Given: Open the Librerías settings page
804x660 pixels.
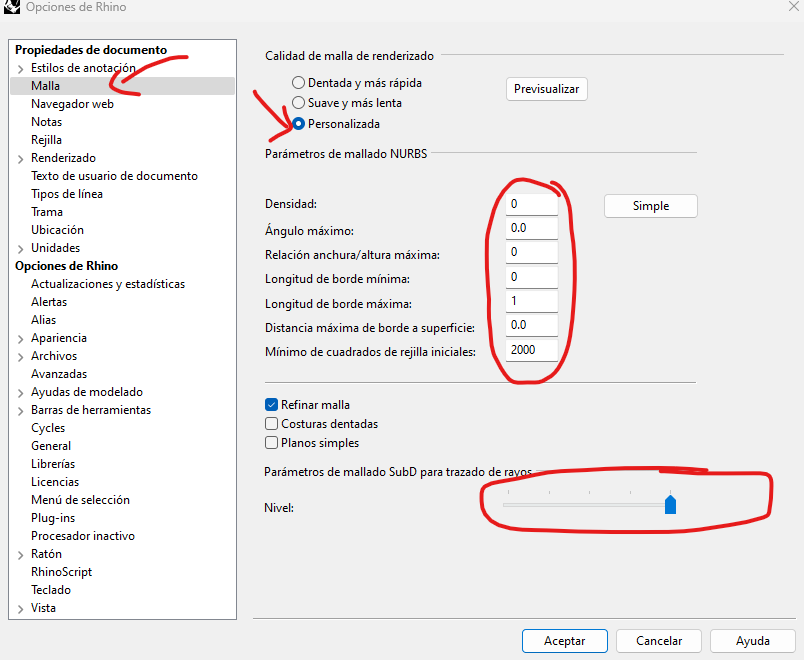Looking at the screenshot, I should click(x=53, y=464).
